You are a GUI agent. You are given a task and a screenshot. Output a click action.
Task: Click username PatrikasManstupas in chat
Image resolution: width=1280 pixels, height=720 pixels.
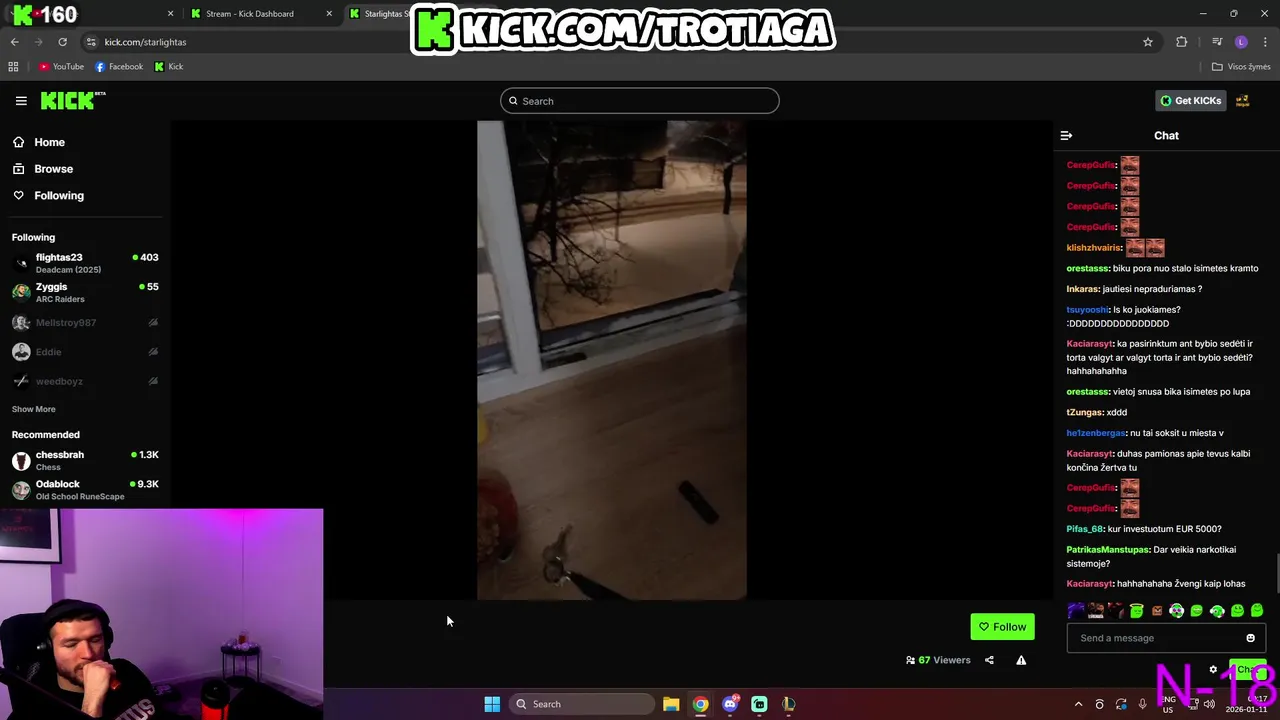tap(1108, 550)
